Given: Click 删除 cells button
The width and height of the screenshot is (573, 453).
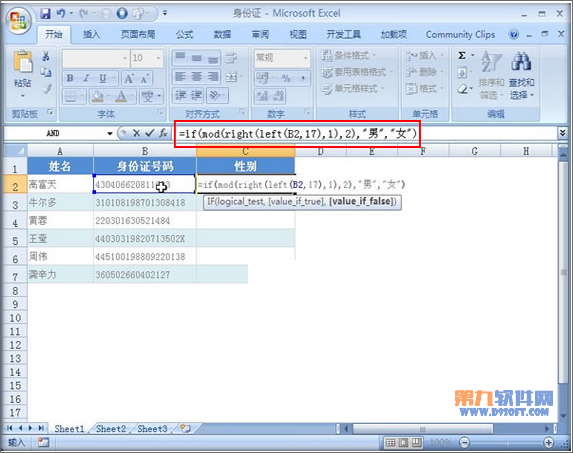Looking at the screenshot, I should pos(424,72).
